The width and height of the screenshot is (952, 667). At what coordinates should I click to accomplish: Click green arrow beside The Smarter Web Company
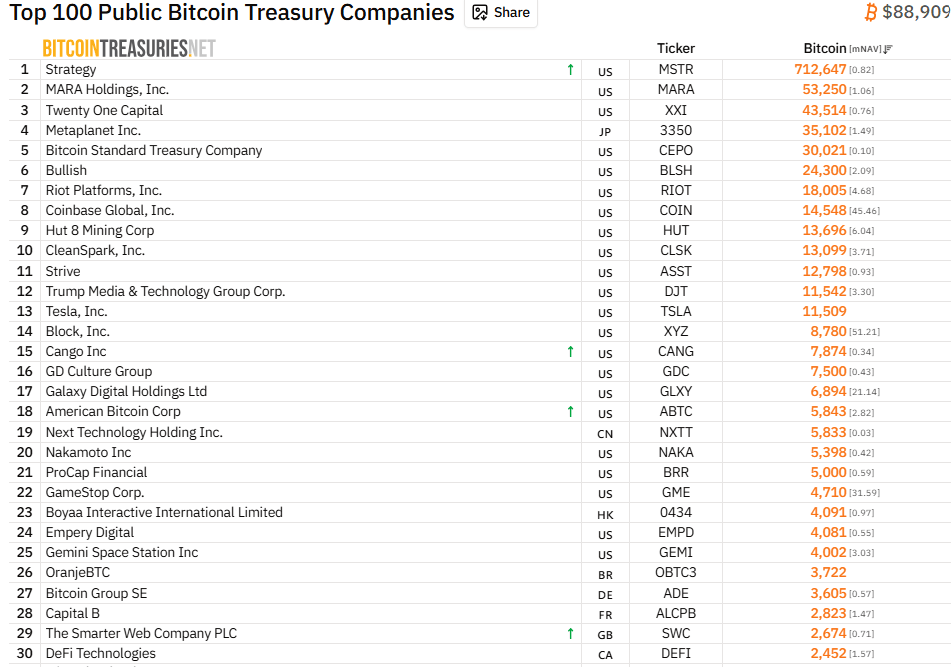[x=570, y=633]
